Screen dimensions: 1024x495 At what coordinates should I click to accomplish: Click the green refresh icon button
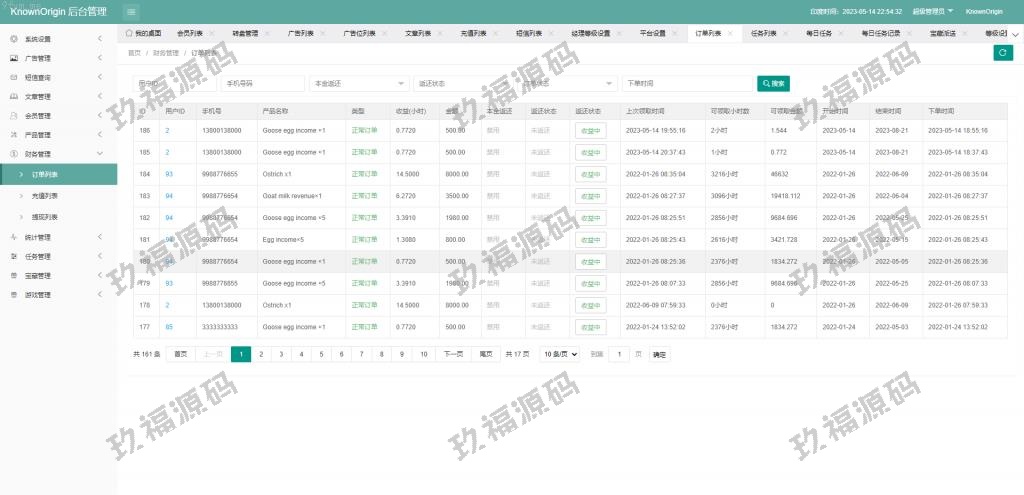coord(1002,52)
